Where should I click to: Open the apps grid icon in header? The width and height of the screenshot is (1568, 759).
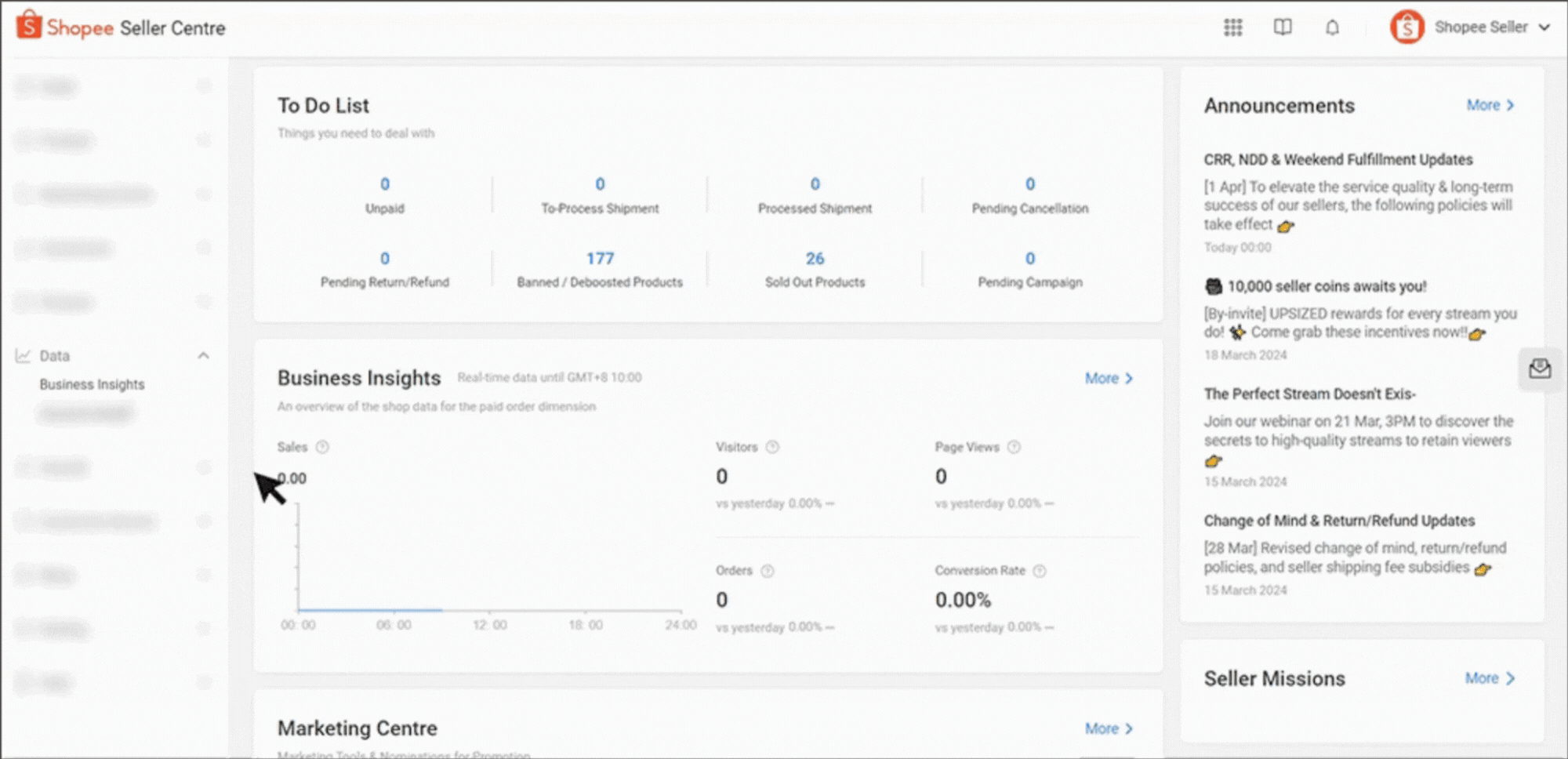[x=1233, y=27]
